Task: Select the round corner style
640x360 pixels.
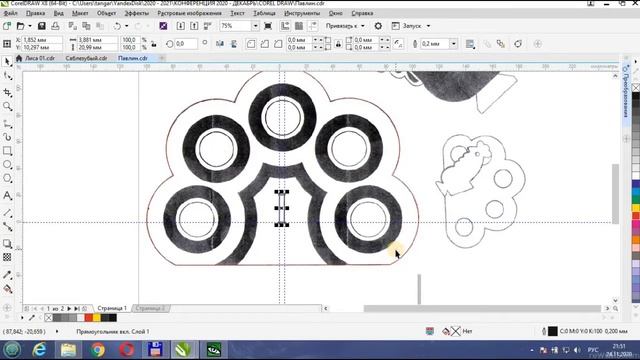Action: click(x=251, y=44)
